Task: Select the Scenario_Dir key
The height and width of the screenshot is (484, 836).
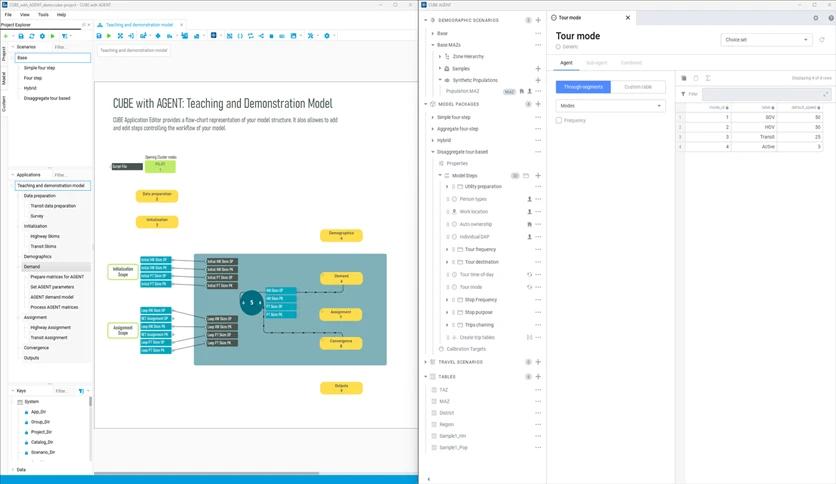Action: 43,452
